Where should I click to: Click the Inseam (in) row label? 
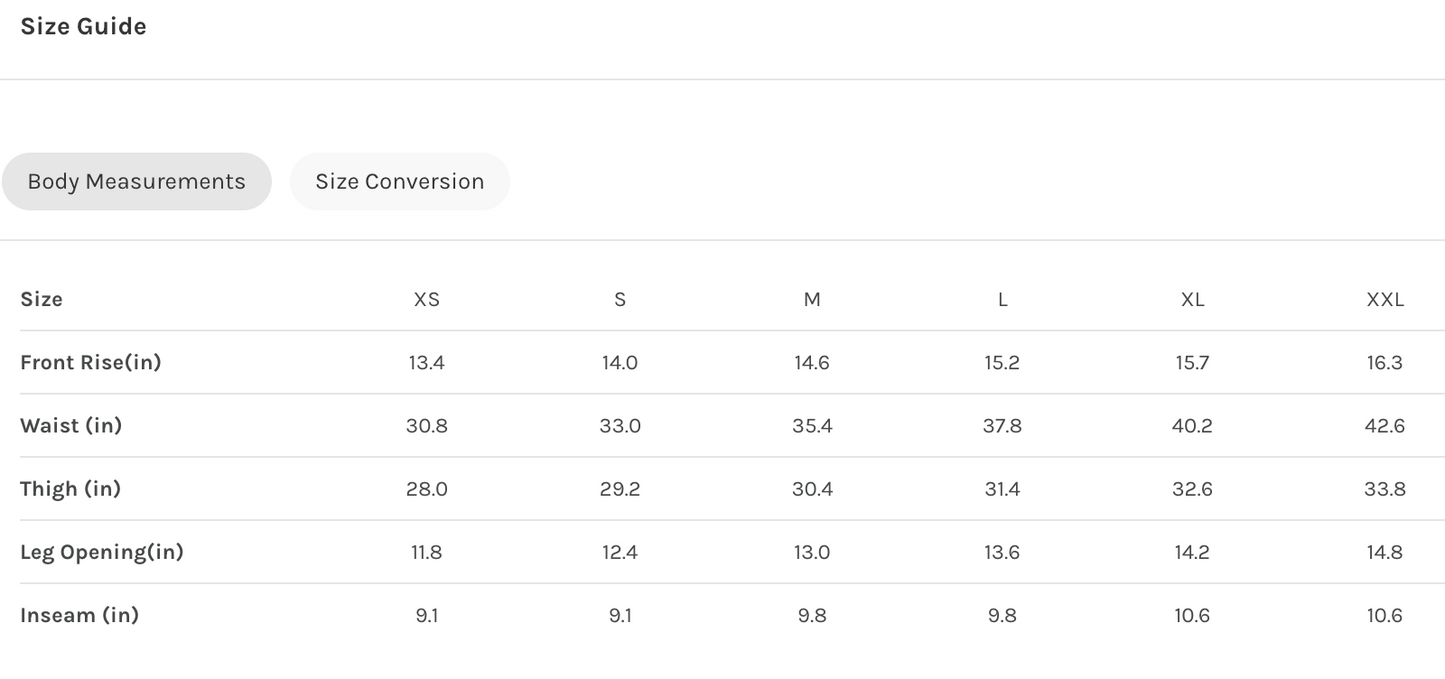tap(79, 614)
